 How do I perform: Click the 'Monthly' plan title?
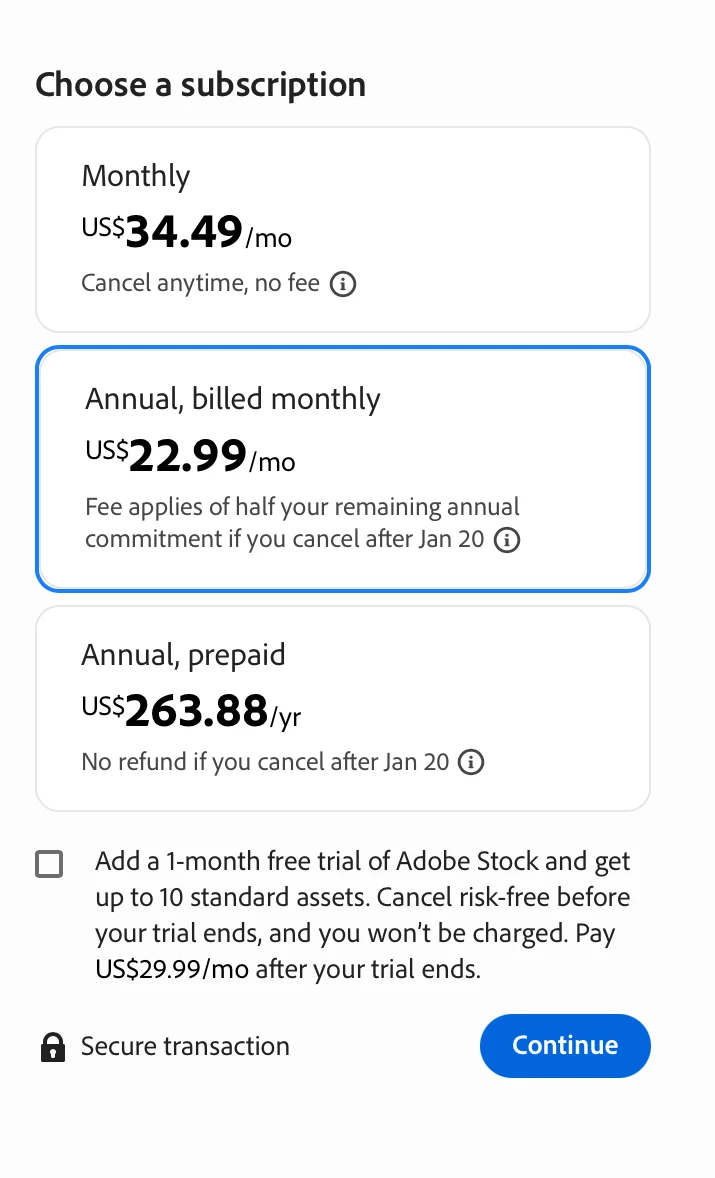136,177
